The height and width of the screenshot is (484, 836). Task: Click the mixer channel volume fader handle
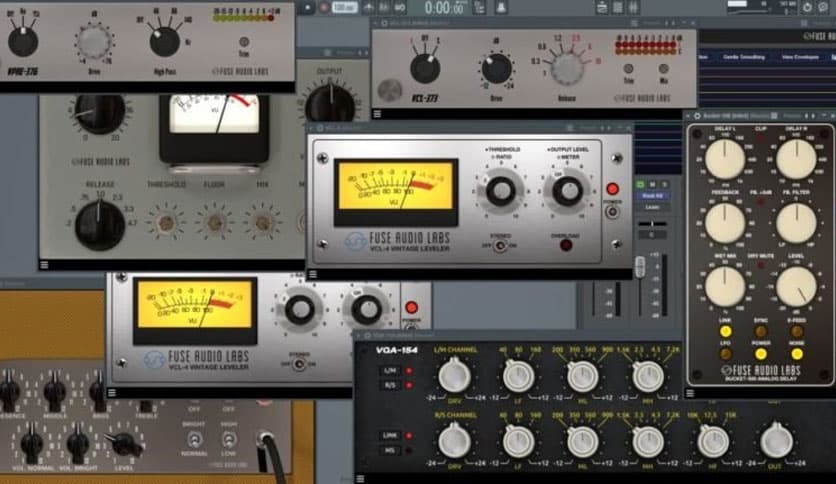640,267
